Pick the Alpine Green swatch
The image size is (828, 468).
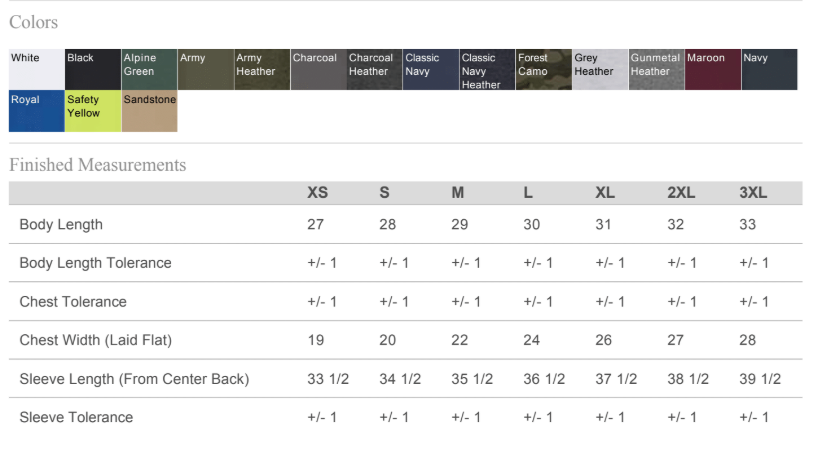tap(149, 70)
